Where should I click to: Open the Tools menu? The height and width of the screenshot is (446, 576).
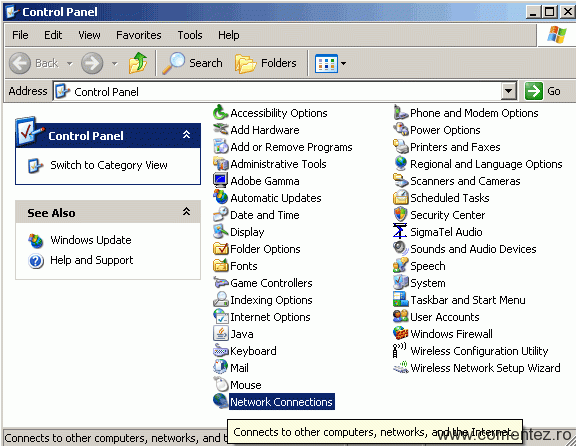click(x=190, y=35)
